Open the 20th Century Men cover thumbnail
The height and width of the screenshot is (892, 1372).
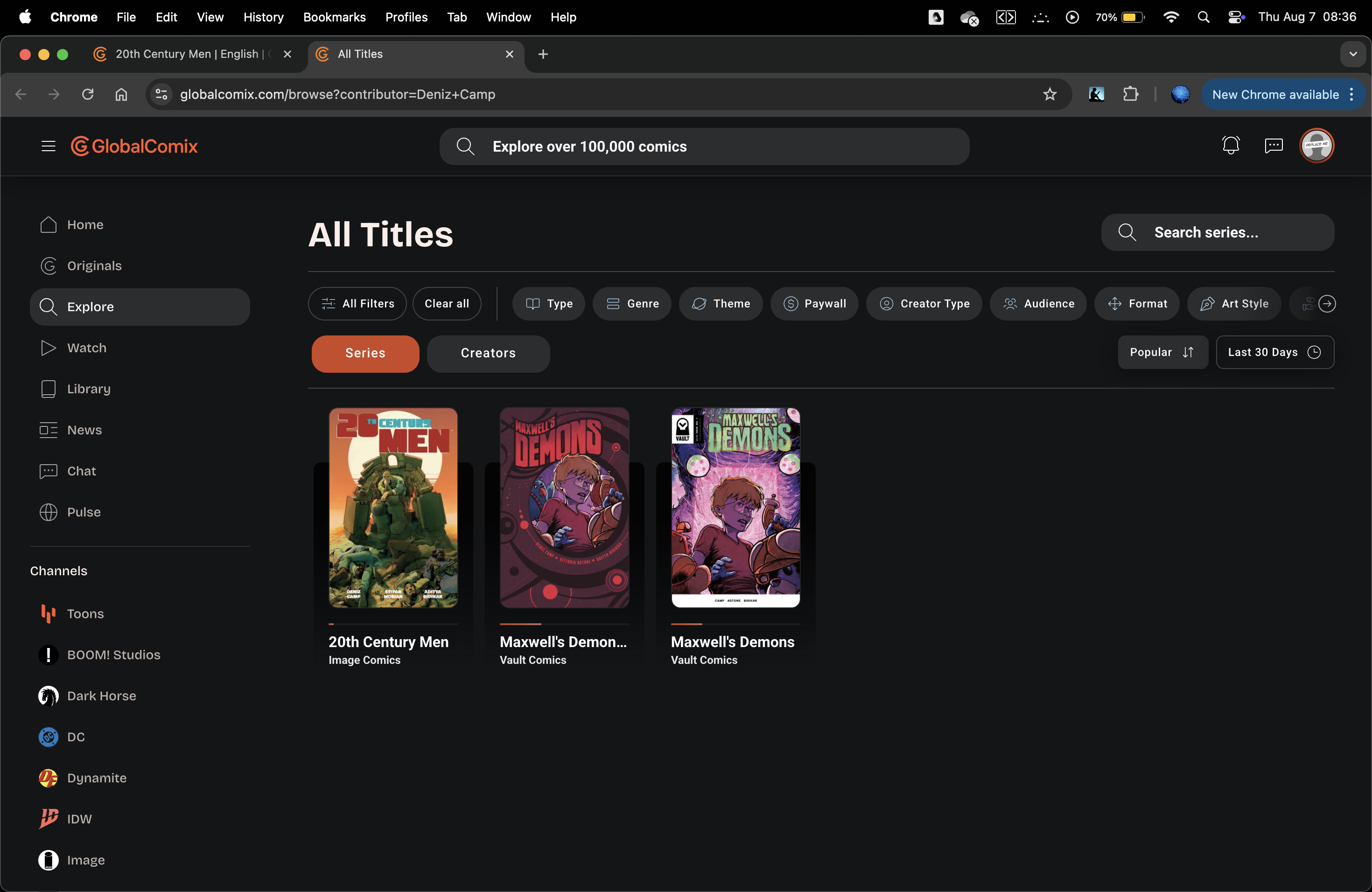pos(393,508)
